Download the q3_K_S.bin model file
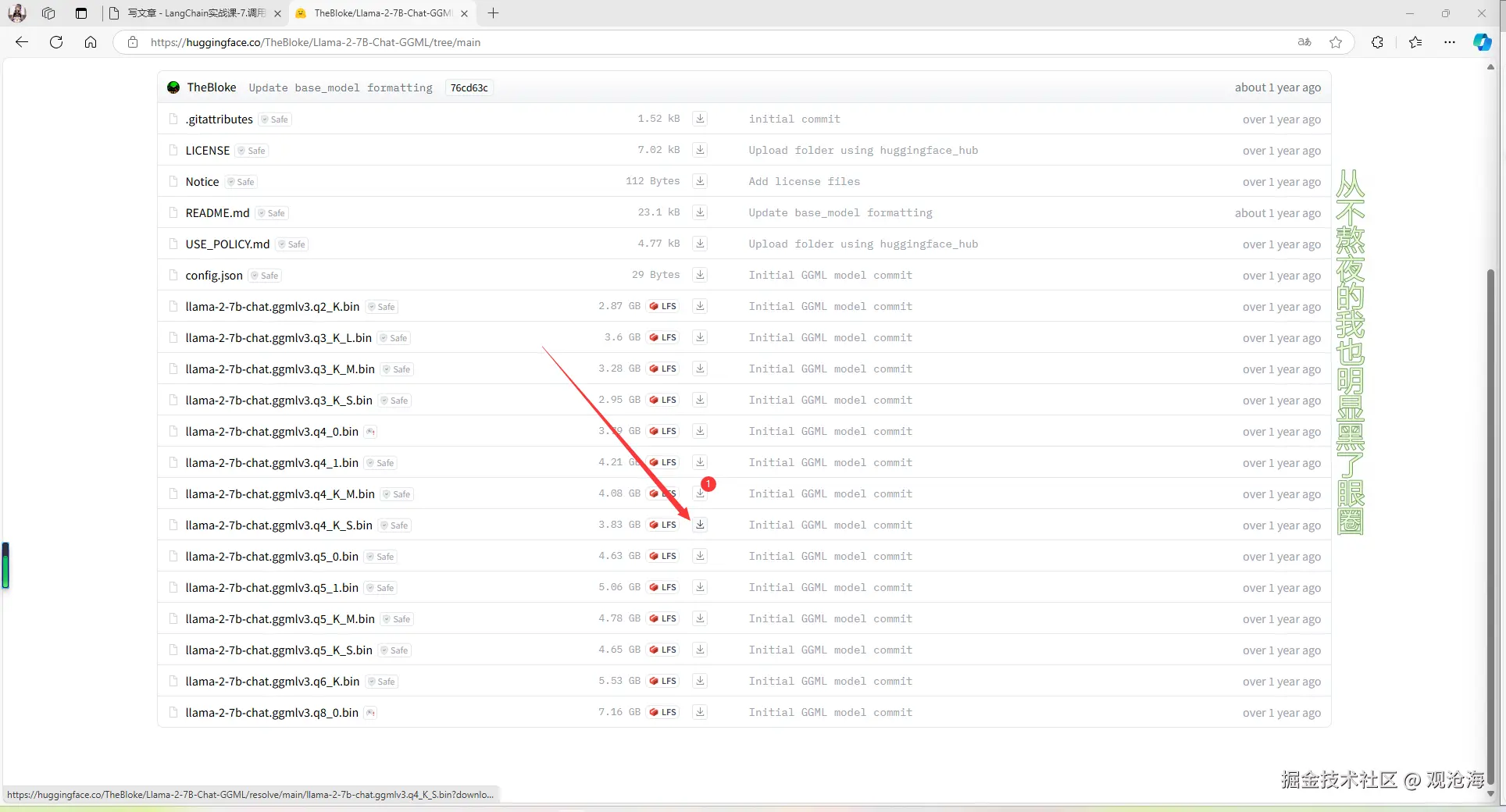Image resolution: width=1506 pixels, height=812 pixels. point(700,400)
